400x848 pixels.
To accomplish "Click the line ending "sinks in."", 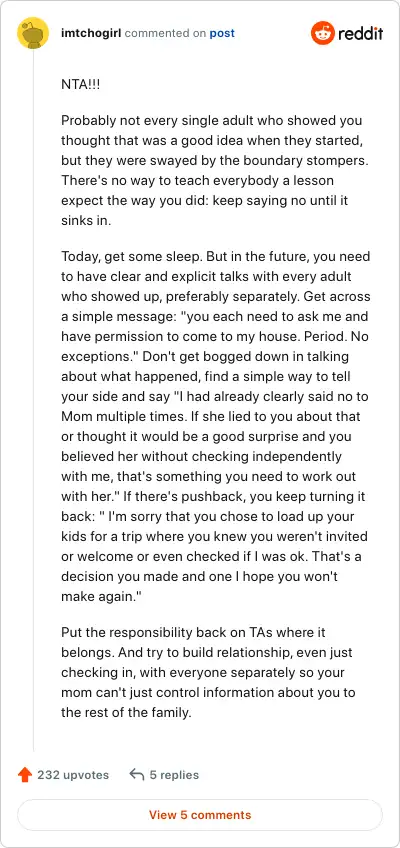I will click(x=86, y=221).
